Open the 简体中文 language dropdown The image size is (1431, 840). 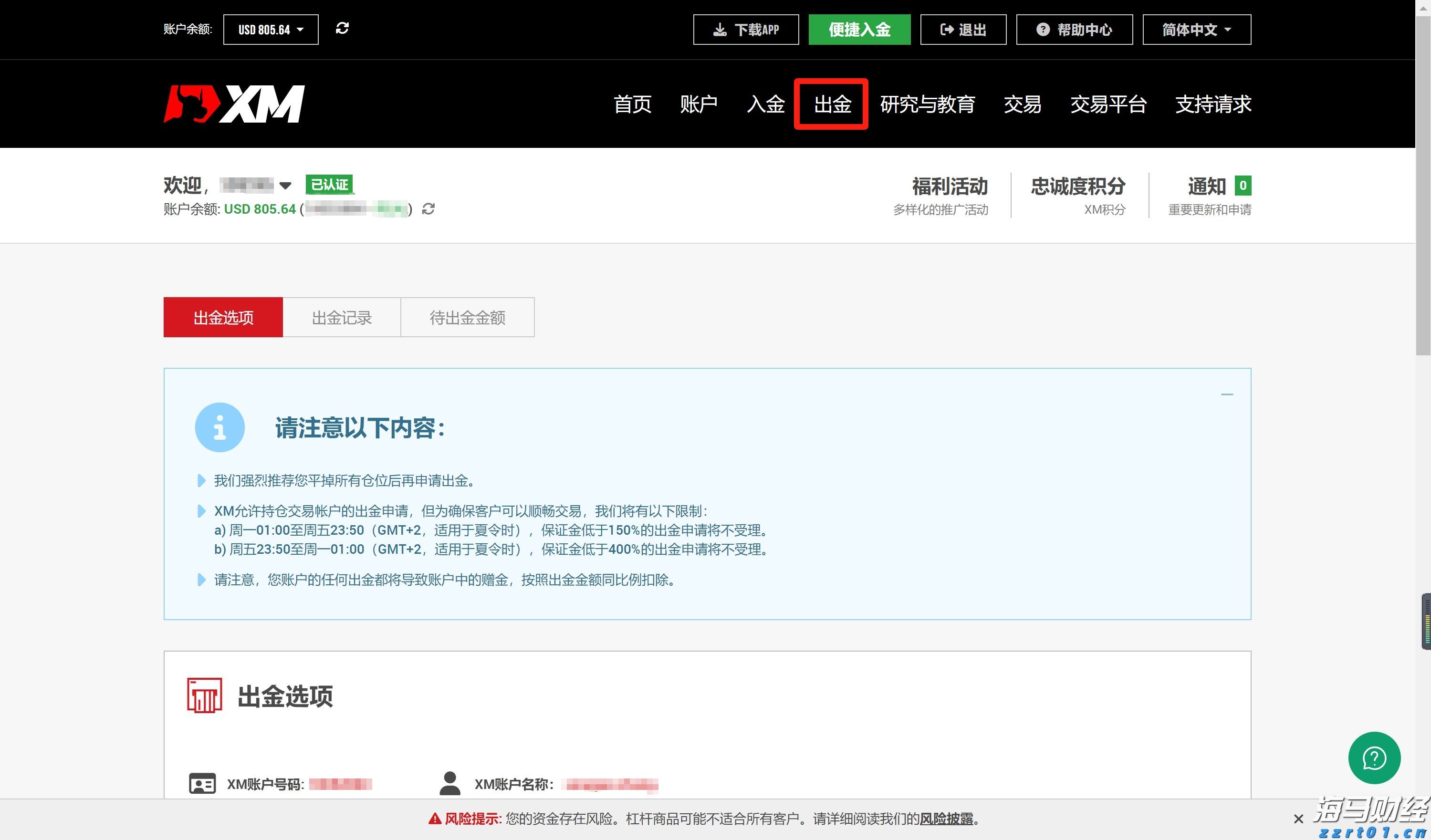coord(1196,30)
